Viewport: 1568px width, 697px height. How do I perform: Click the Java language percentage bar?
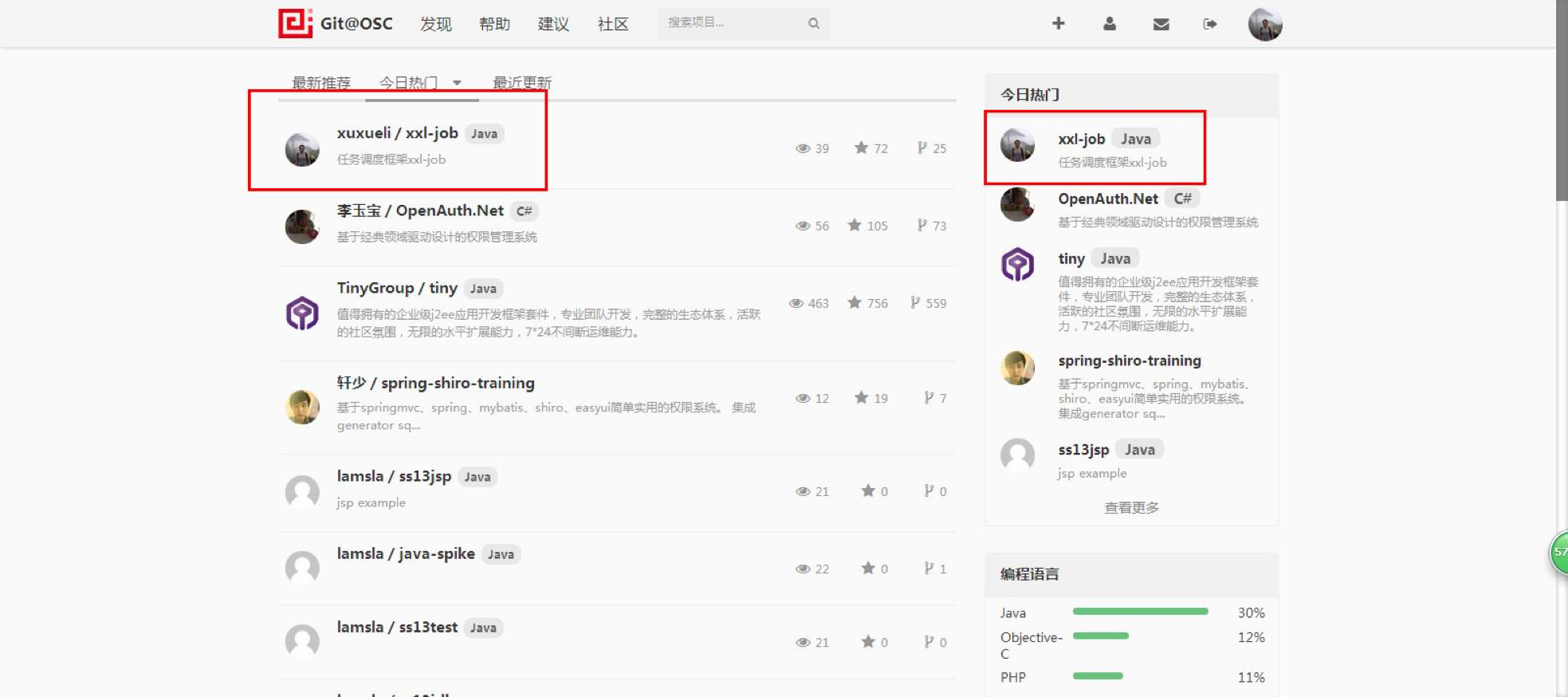pos(1139,612)
